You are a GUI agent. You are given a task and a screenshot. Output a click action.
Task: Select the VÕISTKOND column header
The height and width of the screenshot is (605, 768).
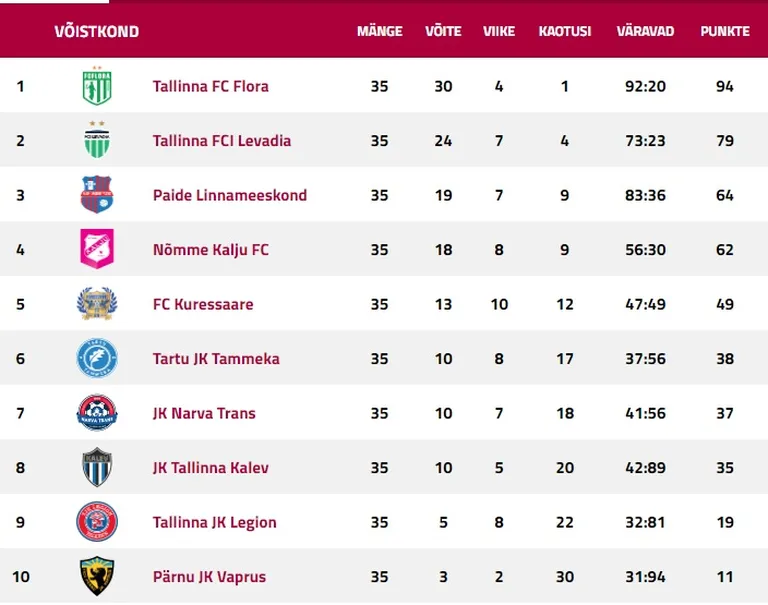point(96,31)
